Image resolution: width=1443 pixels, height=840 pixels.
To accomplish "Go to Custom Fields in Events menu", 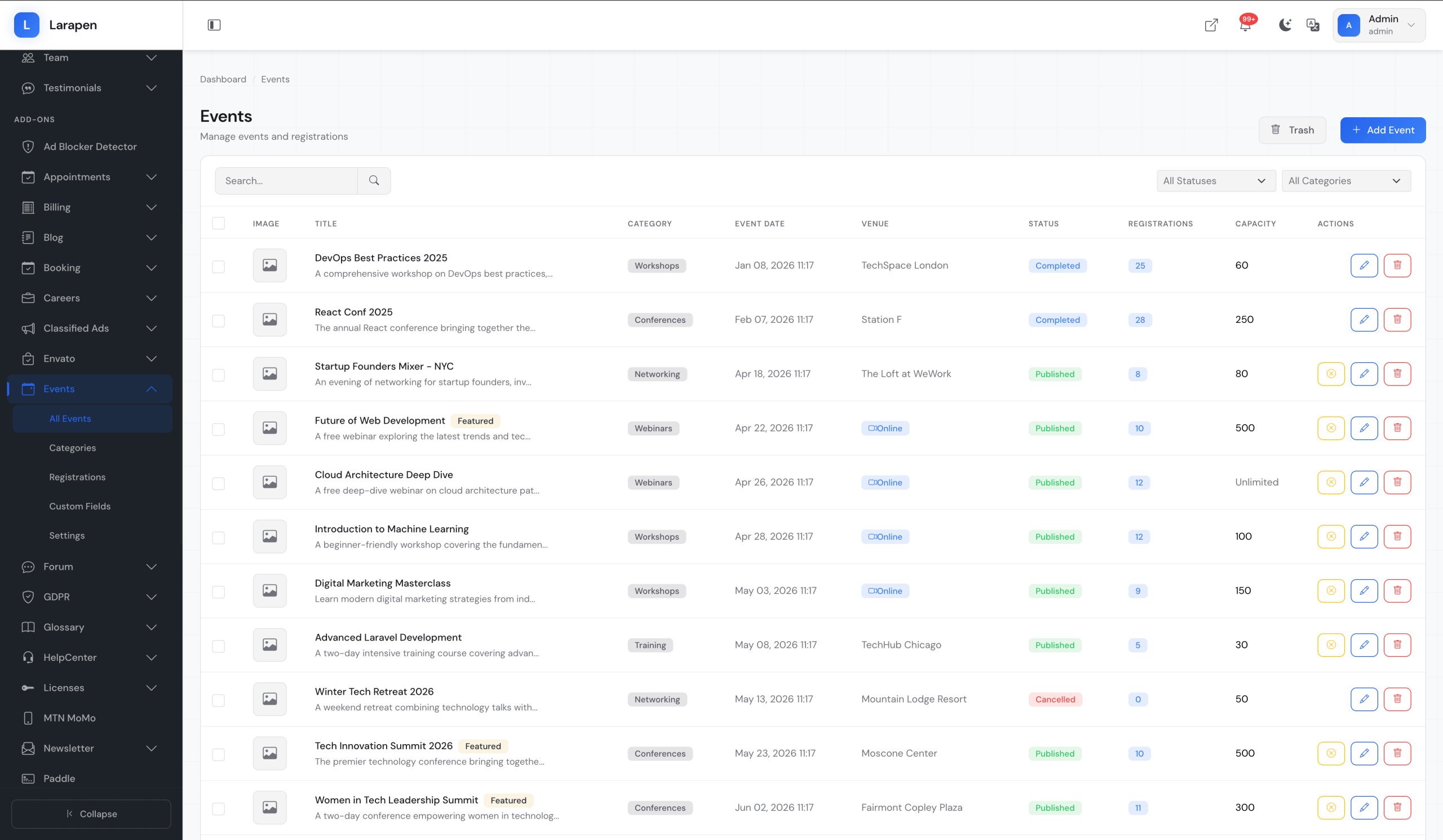I will point(79,506).
